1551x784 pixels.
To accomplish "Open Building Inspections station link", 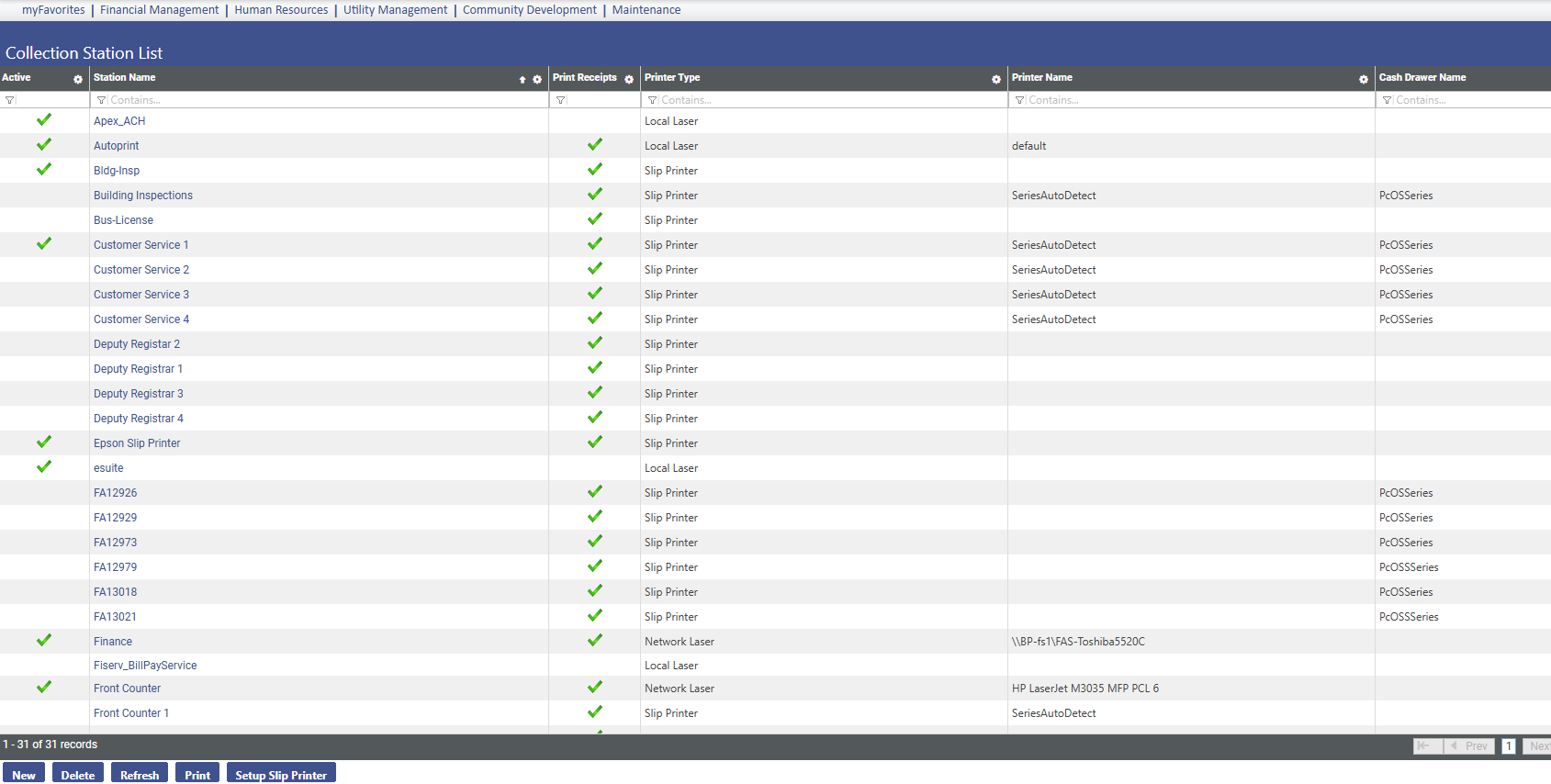I will pyautogui.click(x=143, y=196).
